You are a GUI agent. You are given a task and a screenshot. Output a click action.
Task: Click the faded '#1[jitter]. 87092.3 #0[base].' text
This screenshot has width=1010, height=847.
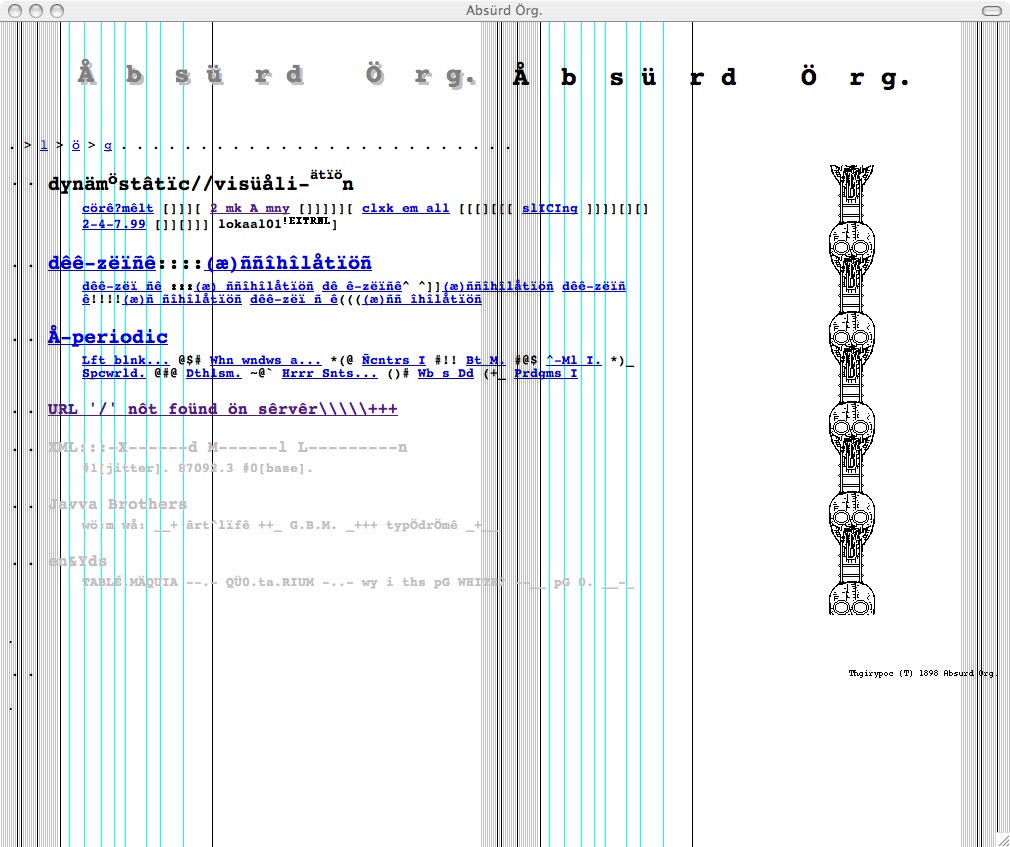[x=198, y=468]
